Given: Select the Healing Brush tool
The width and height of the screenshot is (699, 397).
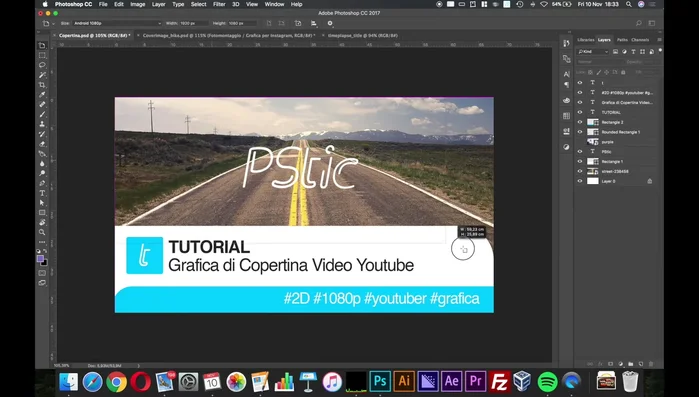Looking at the screenshot, I should click(42, 104).
